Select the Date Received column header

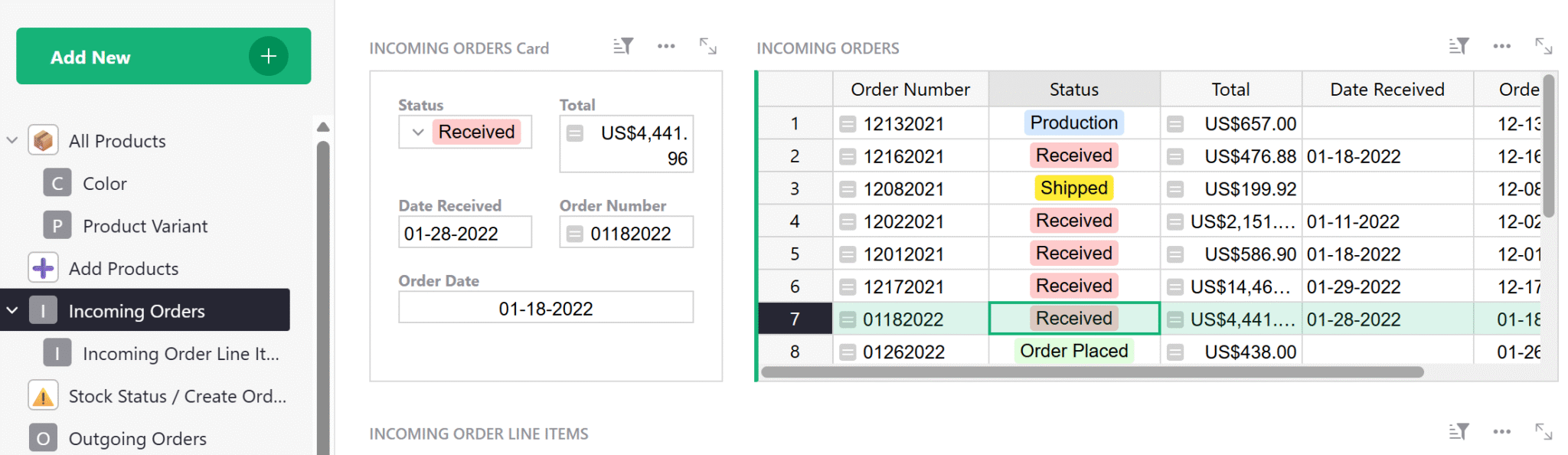click(1387, 90)
